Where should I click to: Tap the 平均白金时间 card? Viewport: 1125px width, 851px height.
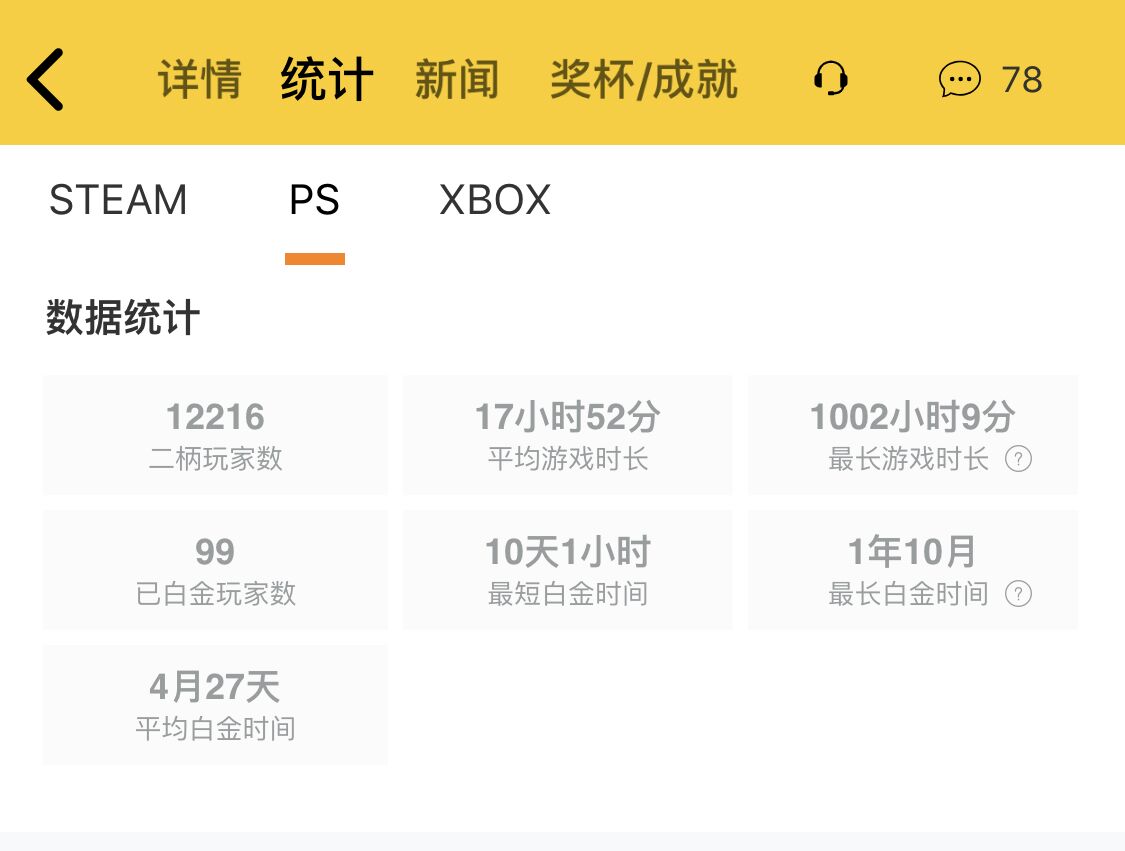215,705
